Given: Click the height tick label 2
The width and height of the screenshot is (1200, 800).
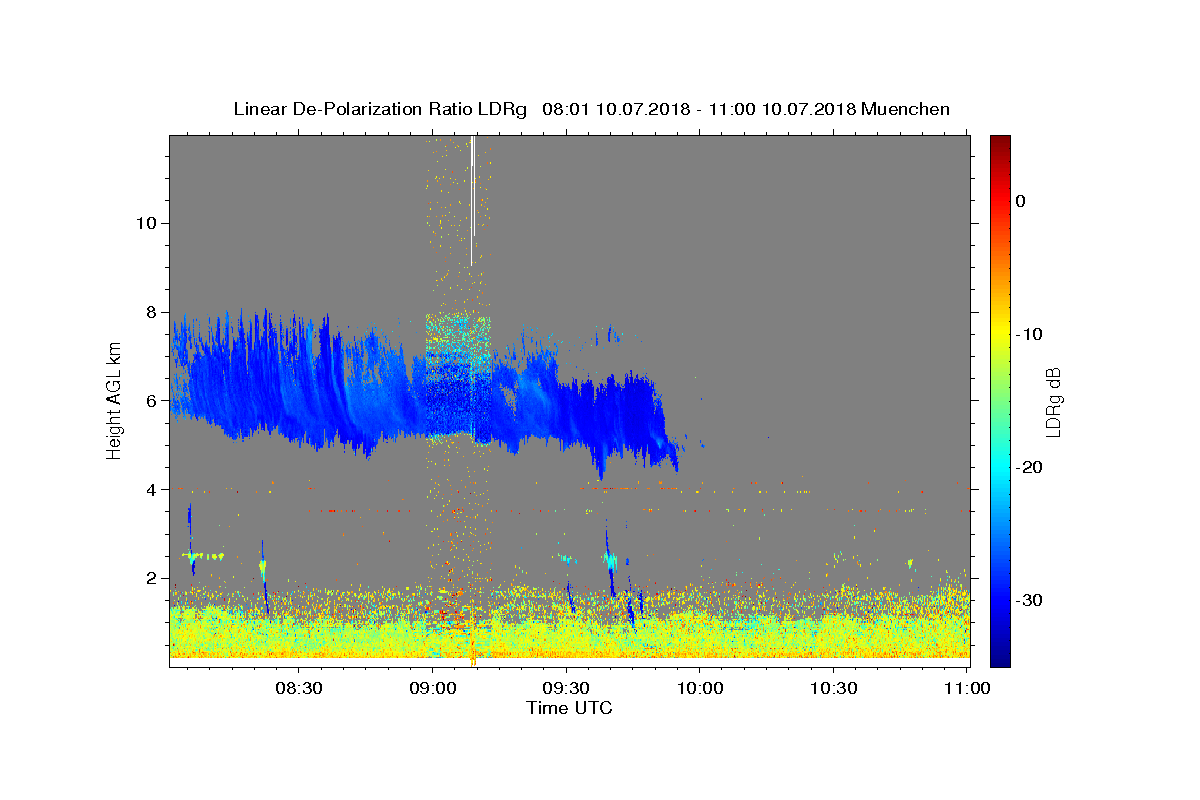Looking at the screenshot, I should (151, 578).
